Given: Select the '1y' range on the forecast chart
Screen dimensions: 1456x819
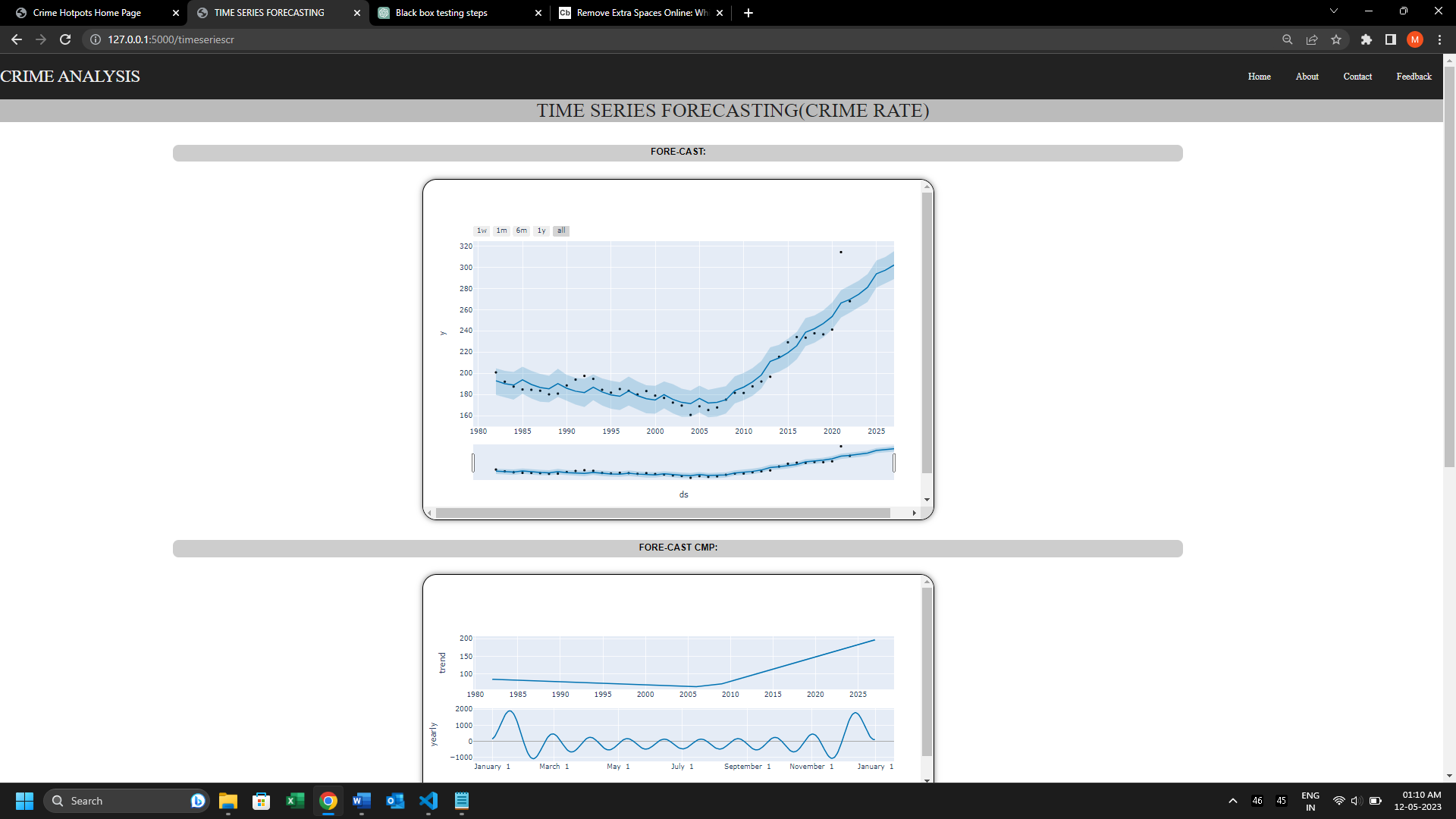Looking at the screenshot, I should [541, 231].
